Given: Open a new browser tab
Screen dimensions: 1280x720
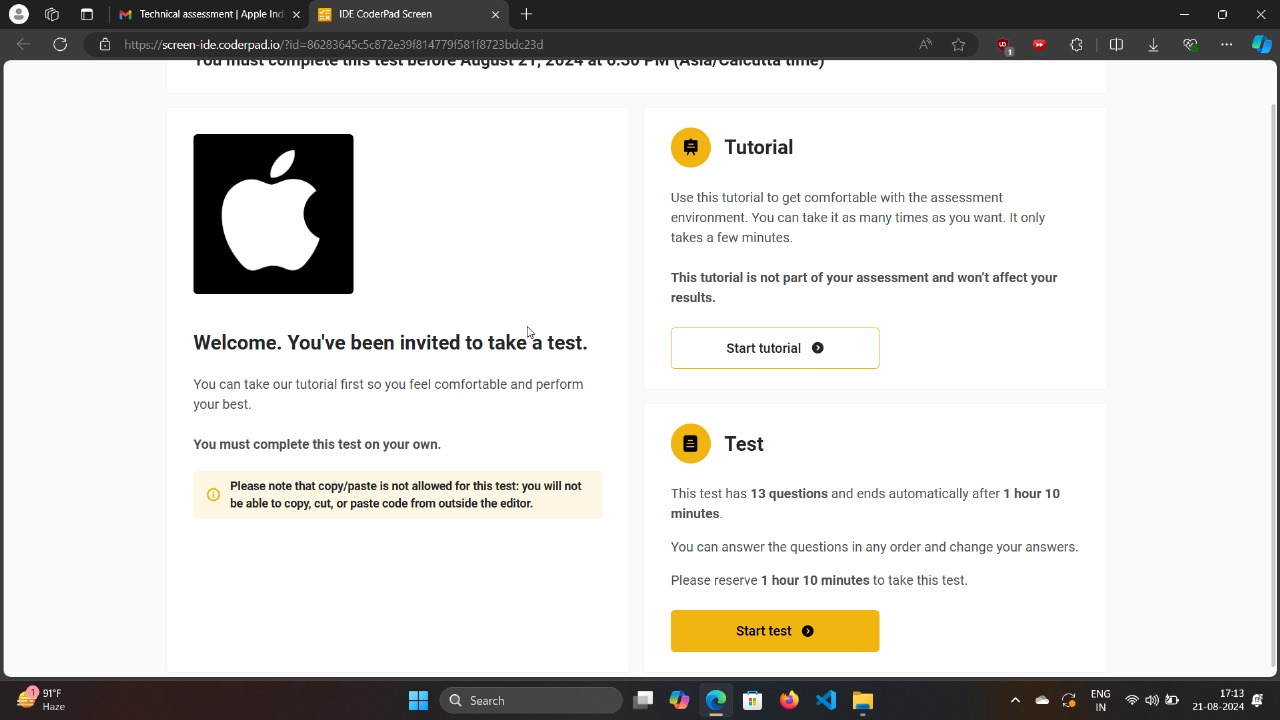Looking at the screenshot, I should (526, 14).
